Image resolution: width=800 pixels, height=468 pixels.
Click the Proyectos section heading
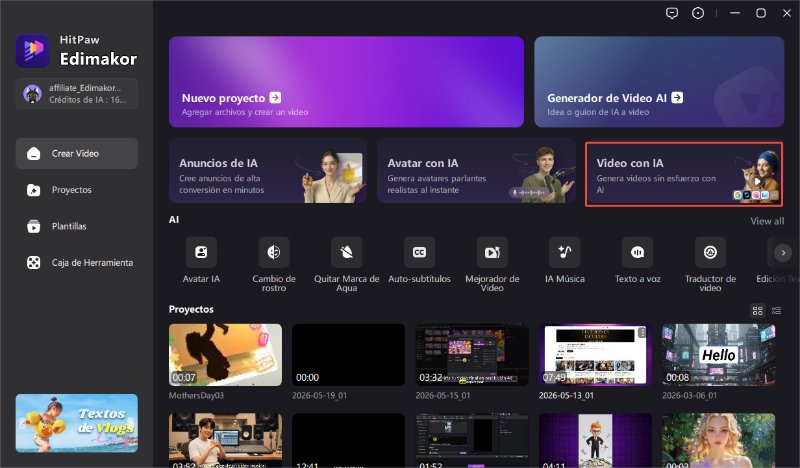191,309
